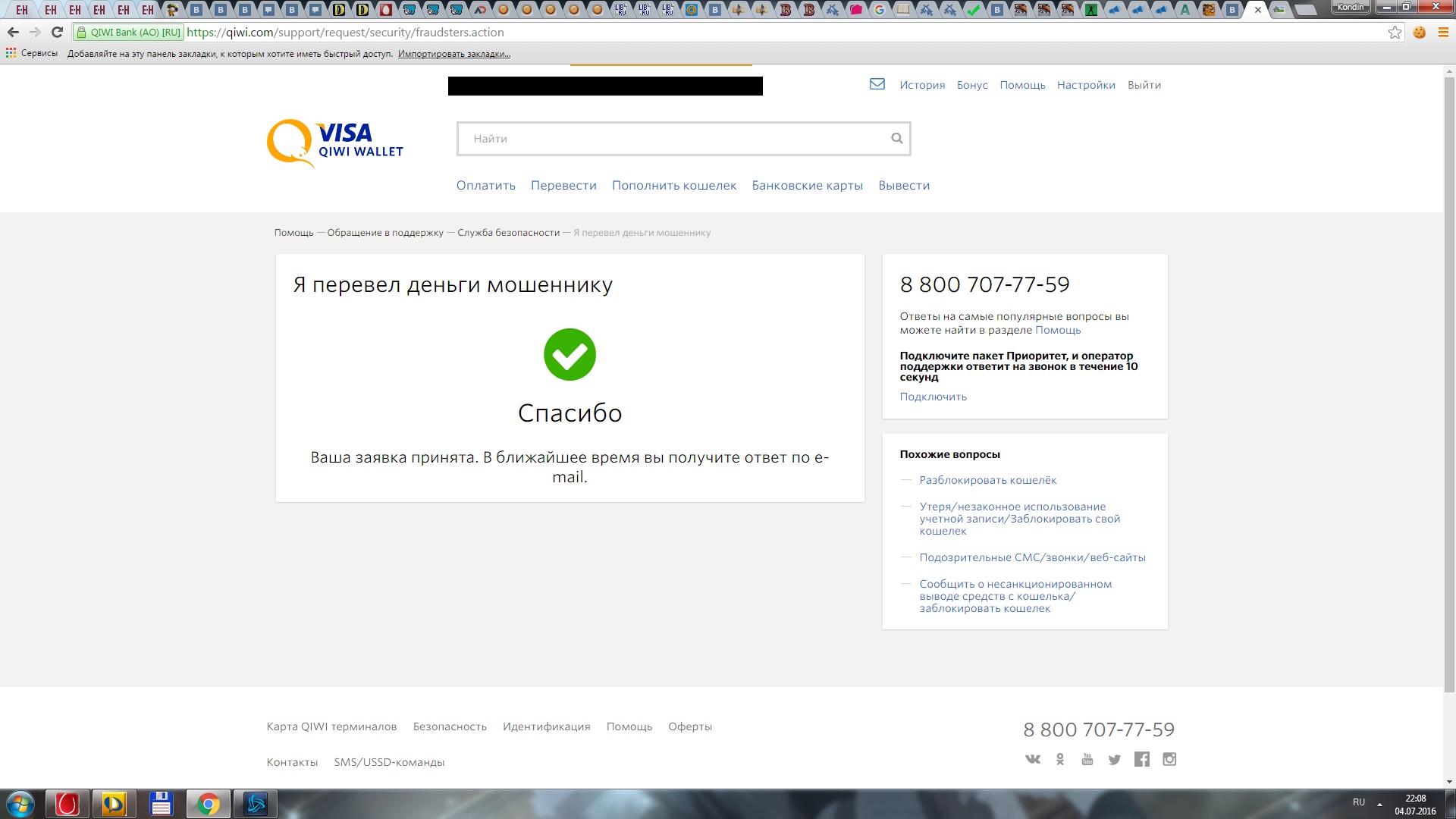Screen dimensions: 1456x819
Task: Open the Оплатить menu item
Action: 485,186
